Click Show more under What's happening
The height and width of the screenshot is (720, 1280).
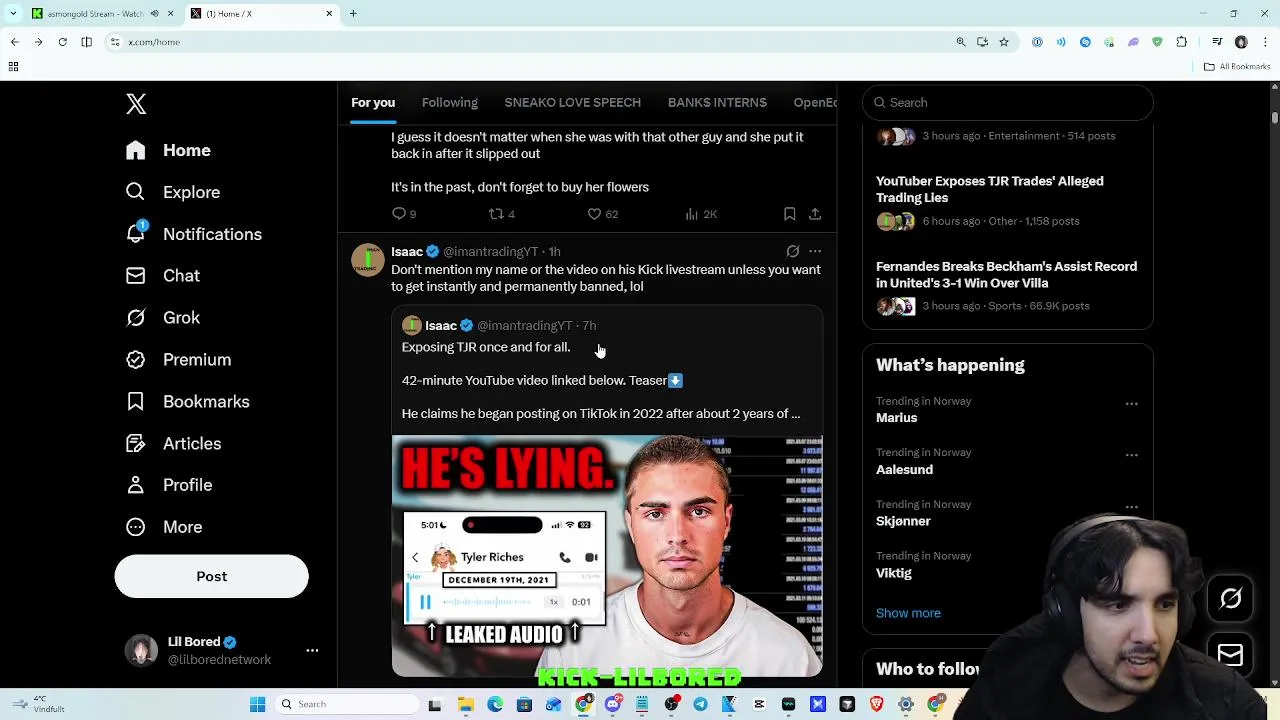click(x=908, y=613)
